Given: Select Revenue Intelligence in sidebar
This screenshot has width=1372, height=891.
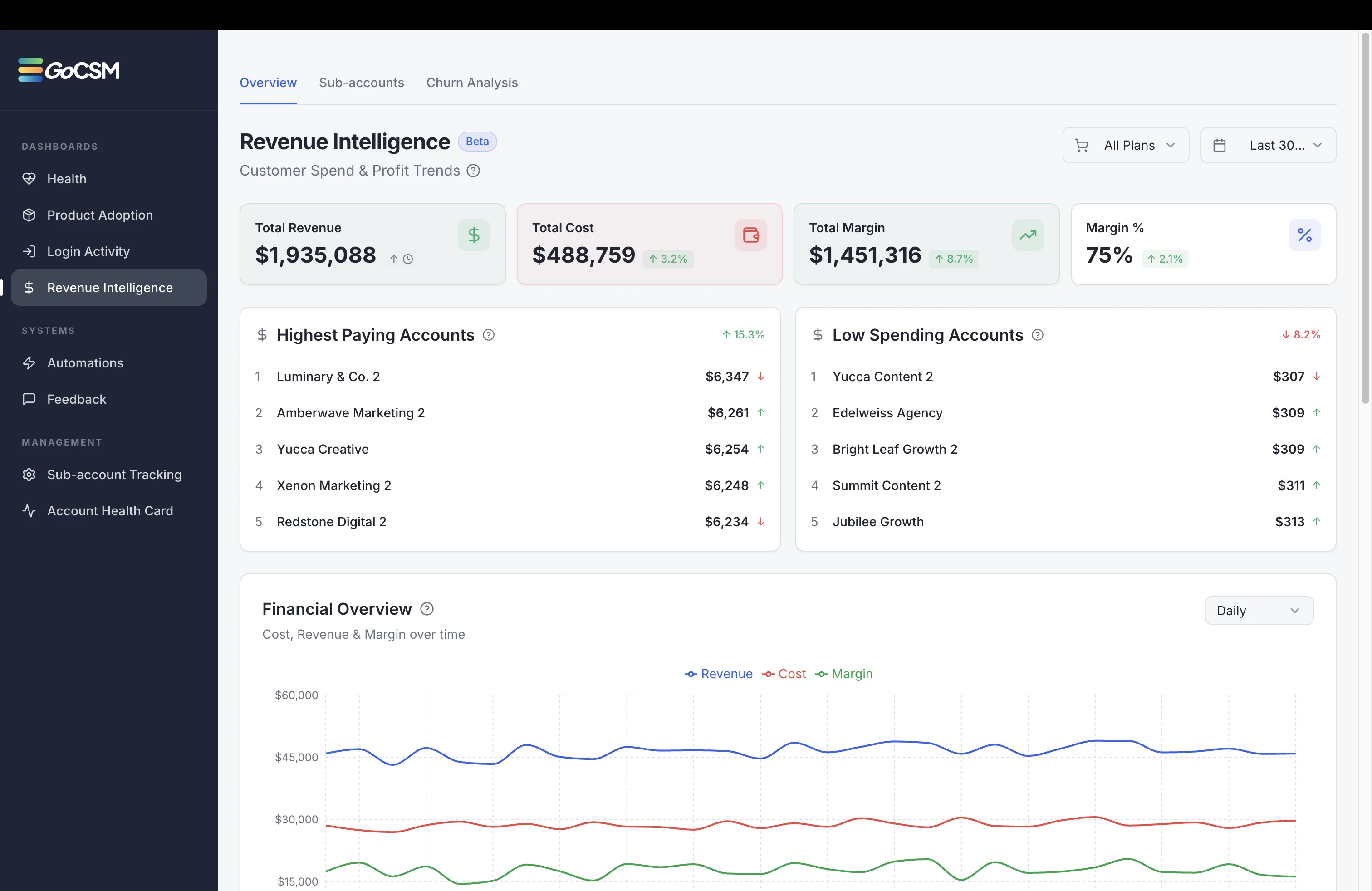Looking at the screenshot, I should tap(109, 288).
